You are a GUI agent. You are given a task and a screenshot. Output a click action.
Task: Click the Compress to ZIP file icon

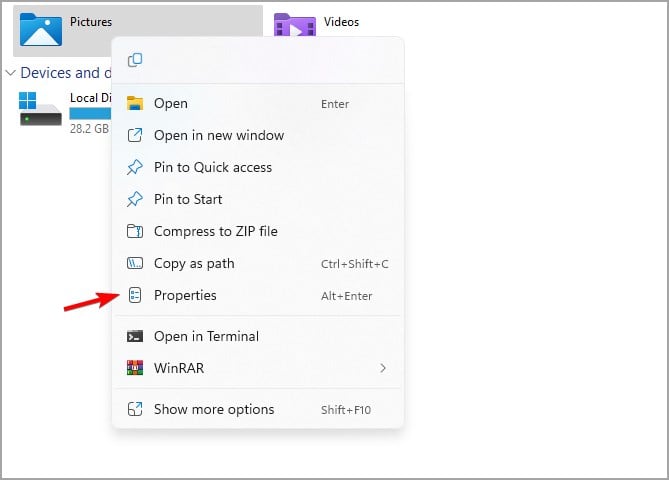[135, 231]
